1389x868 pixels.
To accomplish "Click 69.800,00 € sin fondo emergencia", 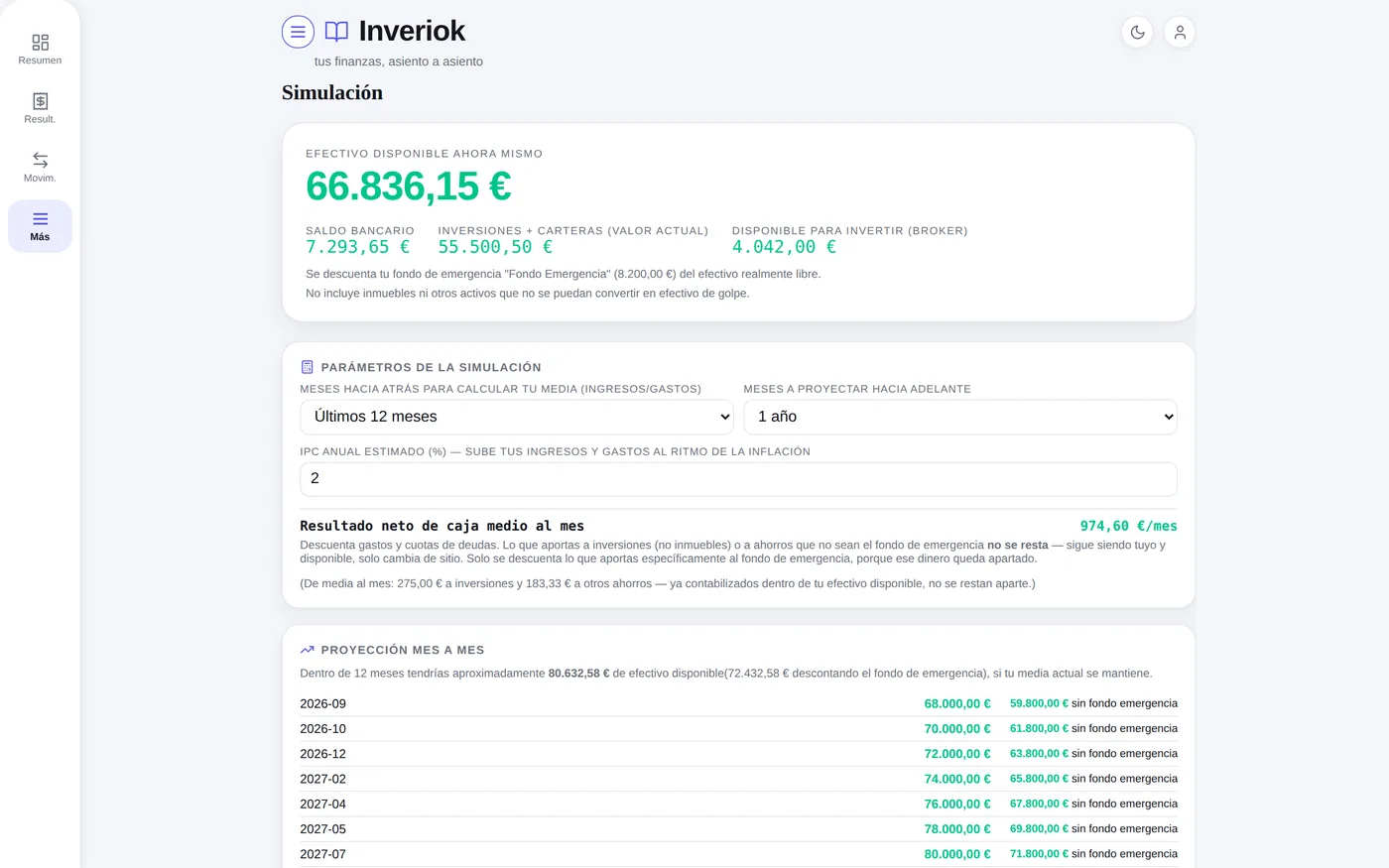I will (x=1093, y=828).
